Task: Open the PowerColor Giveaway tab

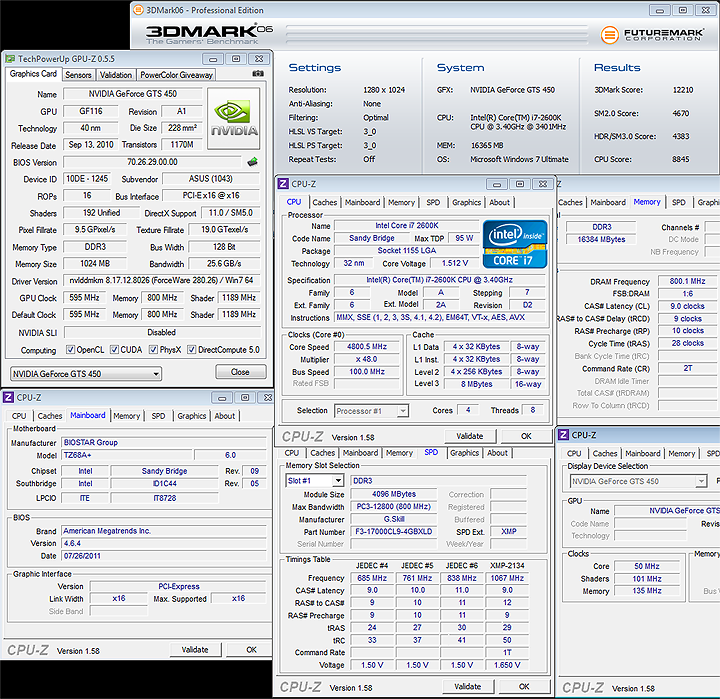Action: coord(176,74)
